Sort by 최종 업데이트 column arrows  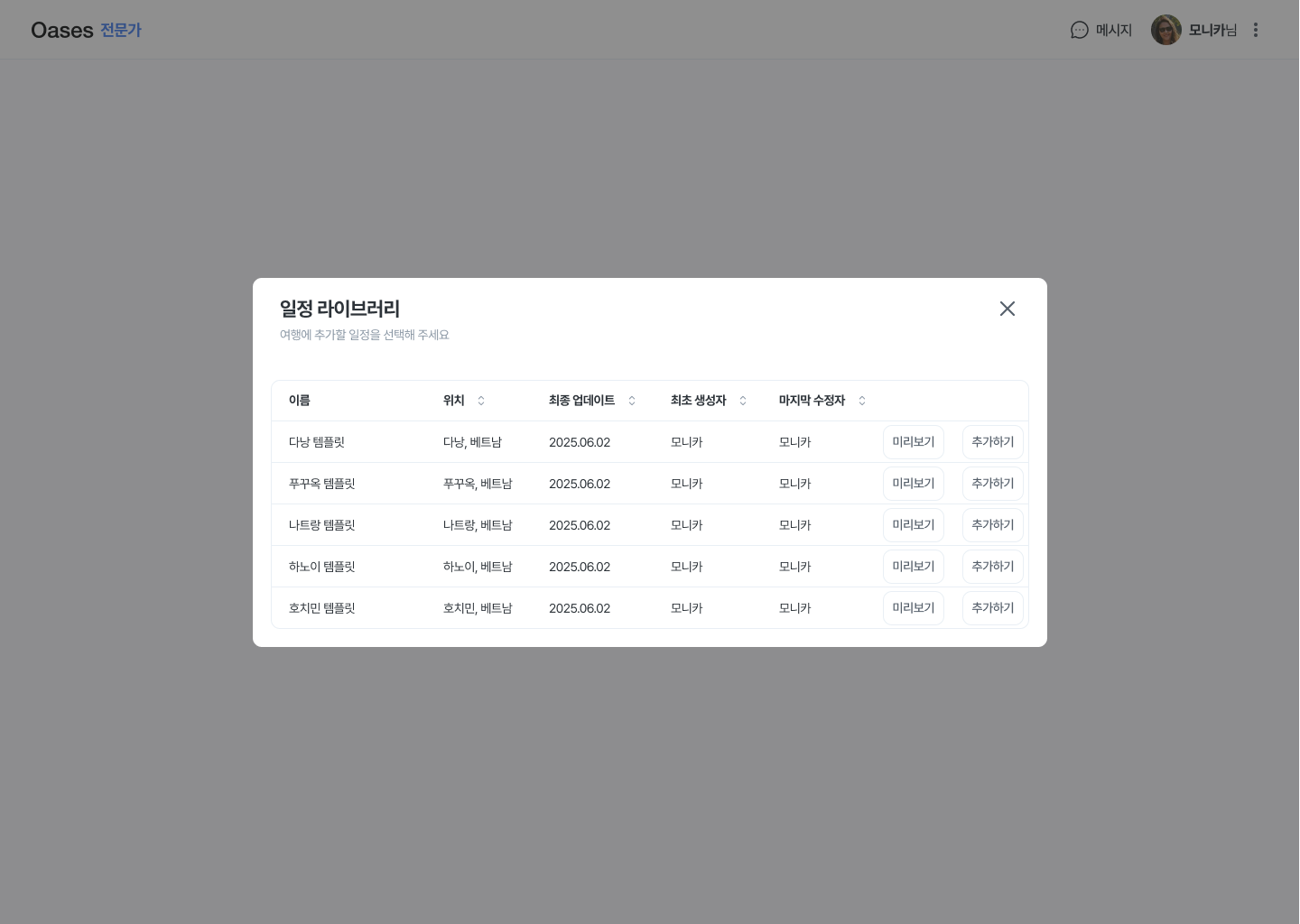click(632, 401)
